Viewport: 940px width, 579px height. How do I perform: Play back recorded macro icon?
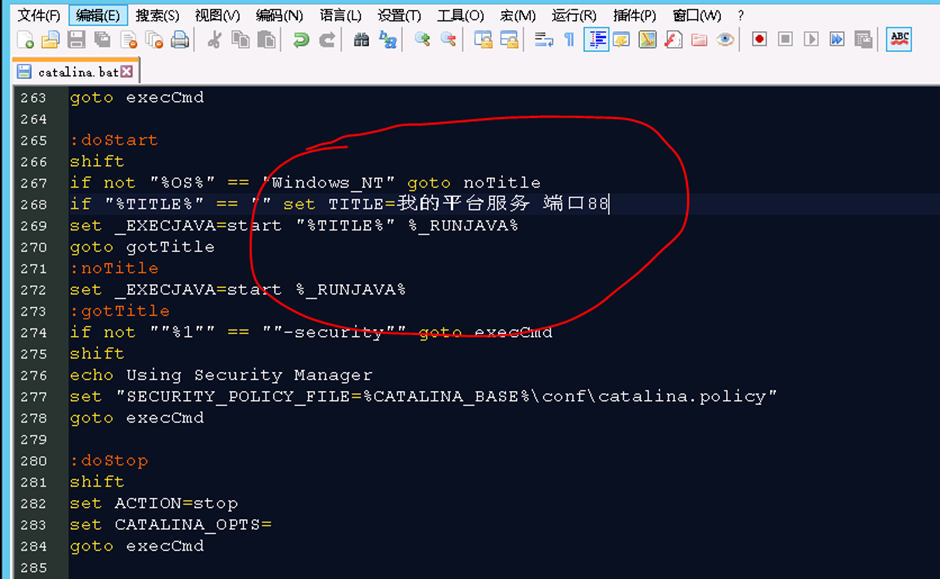click(811, 40)
